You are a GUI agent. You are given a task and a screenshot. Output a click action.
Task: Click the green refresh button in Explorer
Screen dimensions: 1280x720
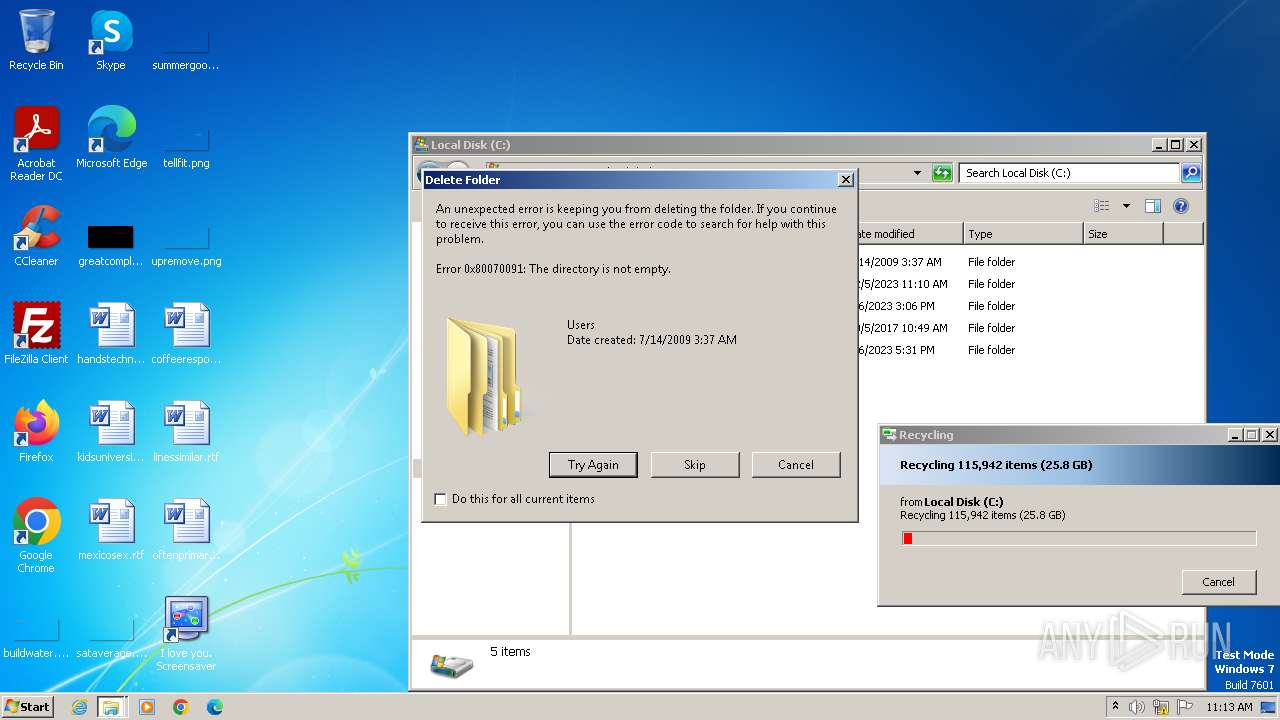[941, 173]
